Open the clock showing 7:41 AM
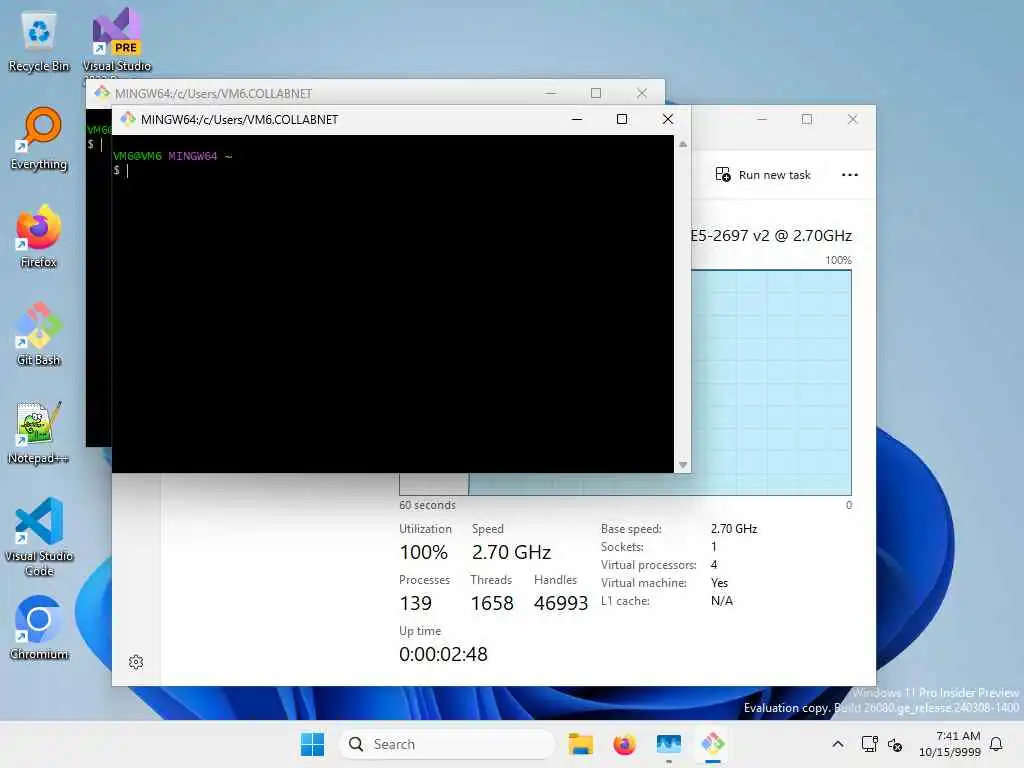Viewport: 1024px width, 768px height. (950, 744)
